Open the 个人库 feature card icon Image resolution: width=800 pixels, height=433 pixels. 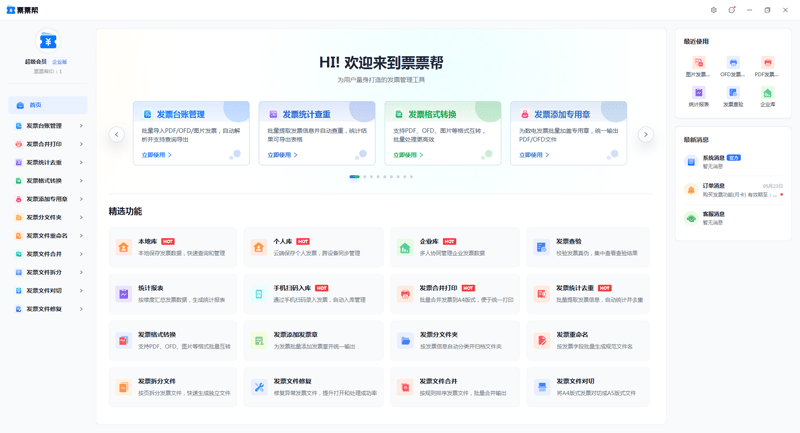[259, 247]
